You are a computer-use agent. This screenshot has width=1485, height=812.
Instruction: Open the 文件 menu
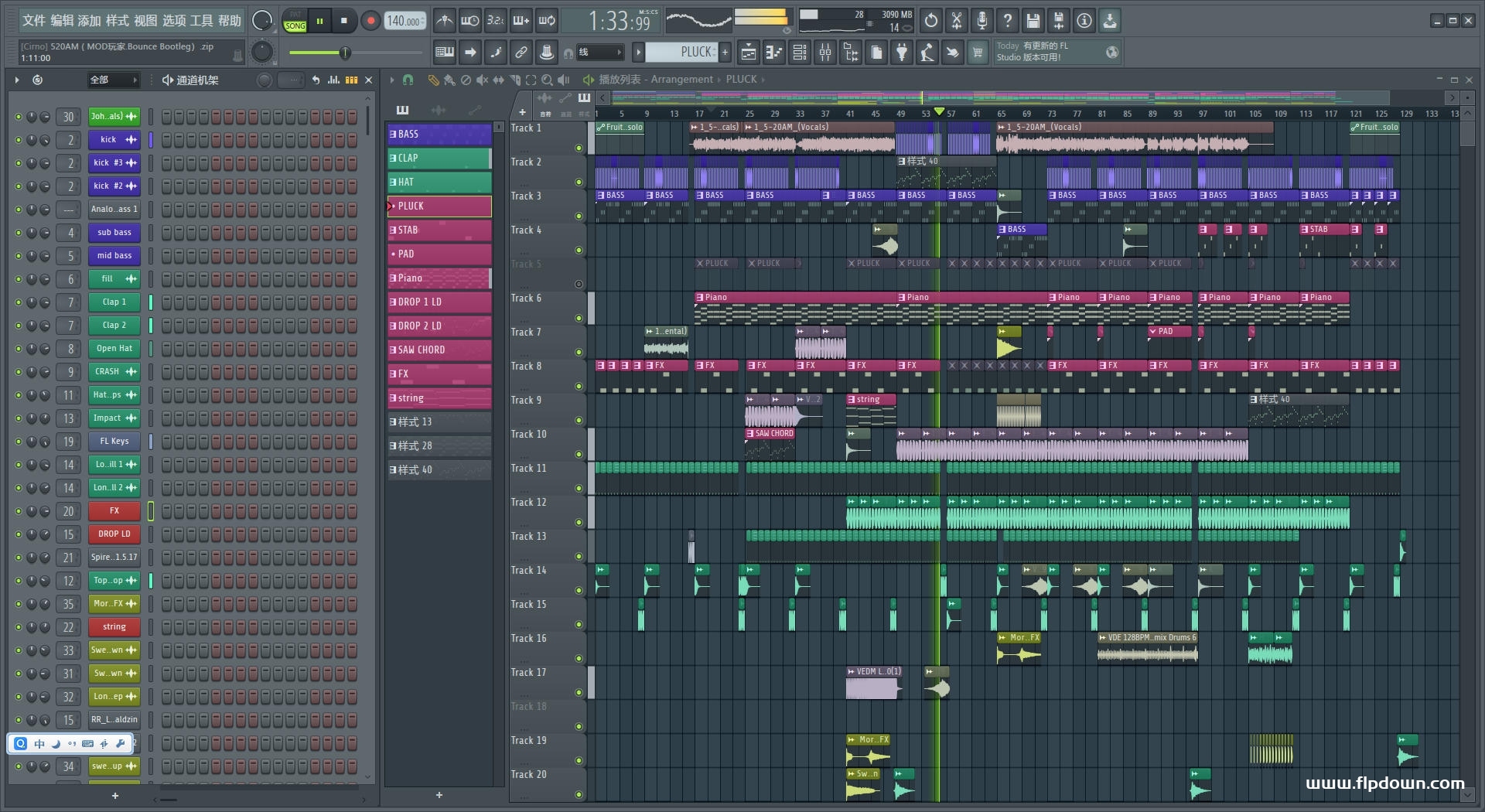(x=34, y=21)
